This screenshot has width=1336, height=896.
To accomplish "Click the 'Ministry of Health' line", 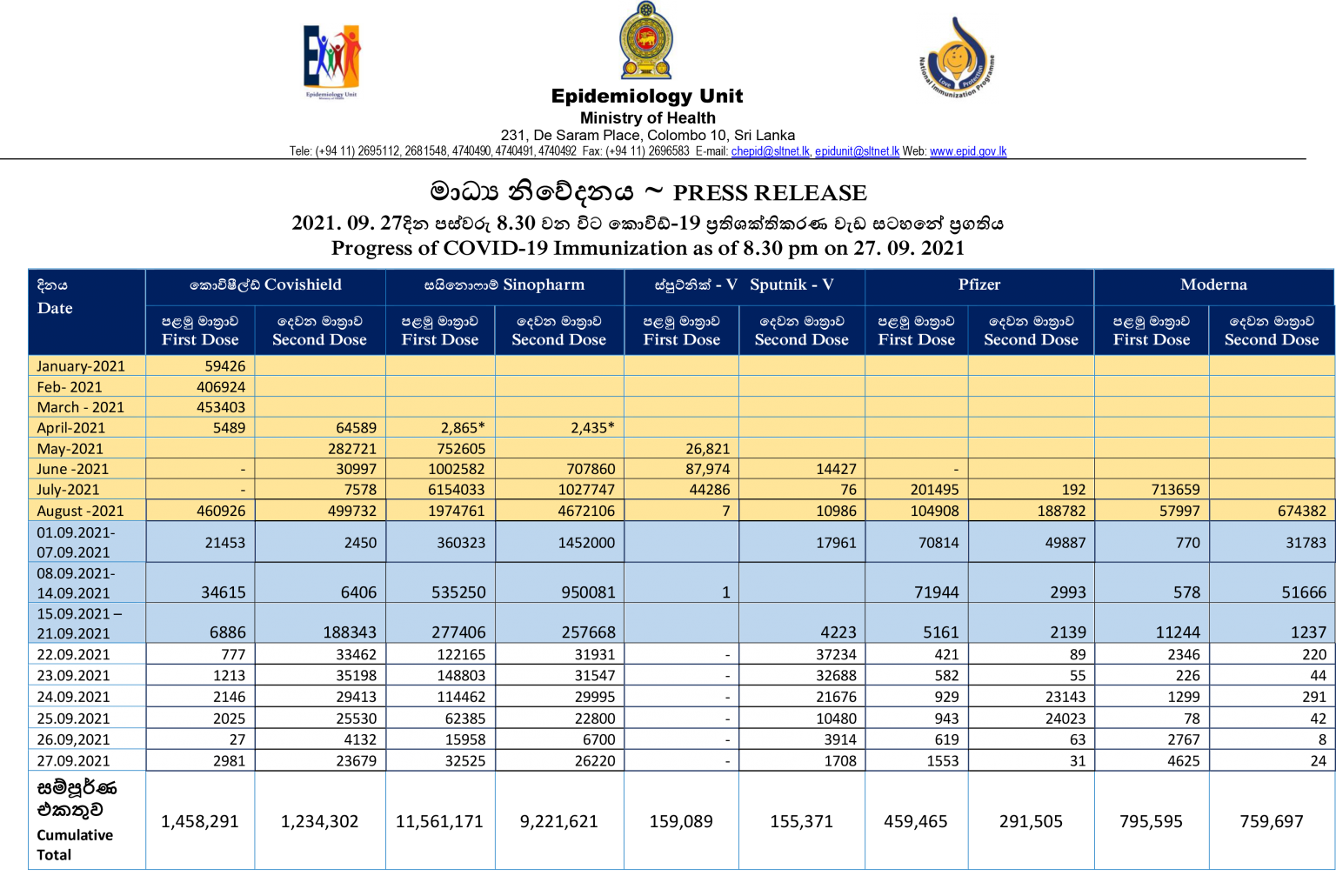I will click(648, 117).
